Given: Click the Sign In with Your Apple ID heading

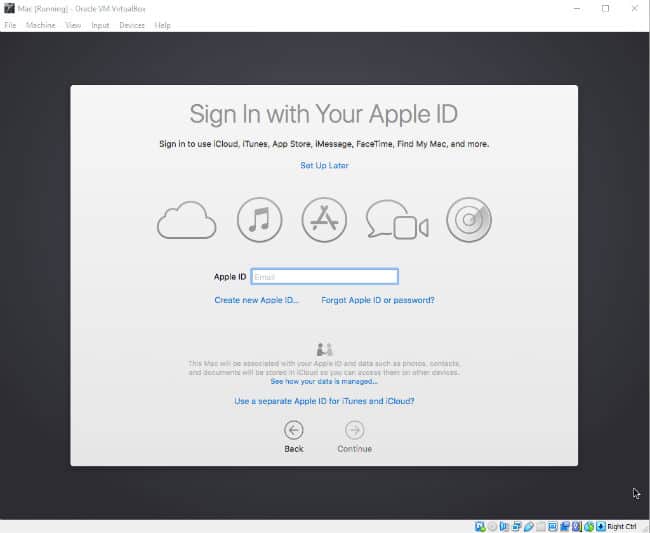Looking at the screenshot, I should (x=324, y=114).
